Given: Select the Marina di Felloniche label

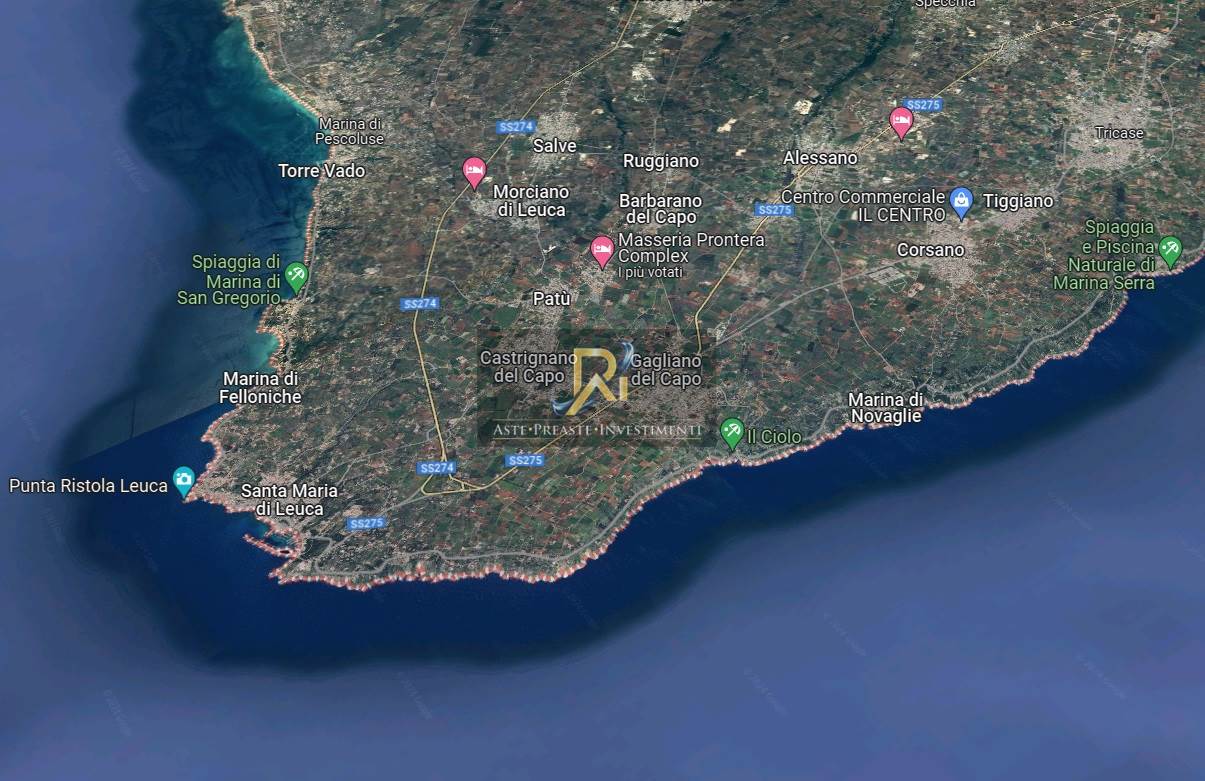Looking at the screenshot, I should click(260, 388).
